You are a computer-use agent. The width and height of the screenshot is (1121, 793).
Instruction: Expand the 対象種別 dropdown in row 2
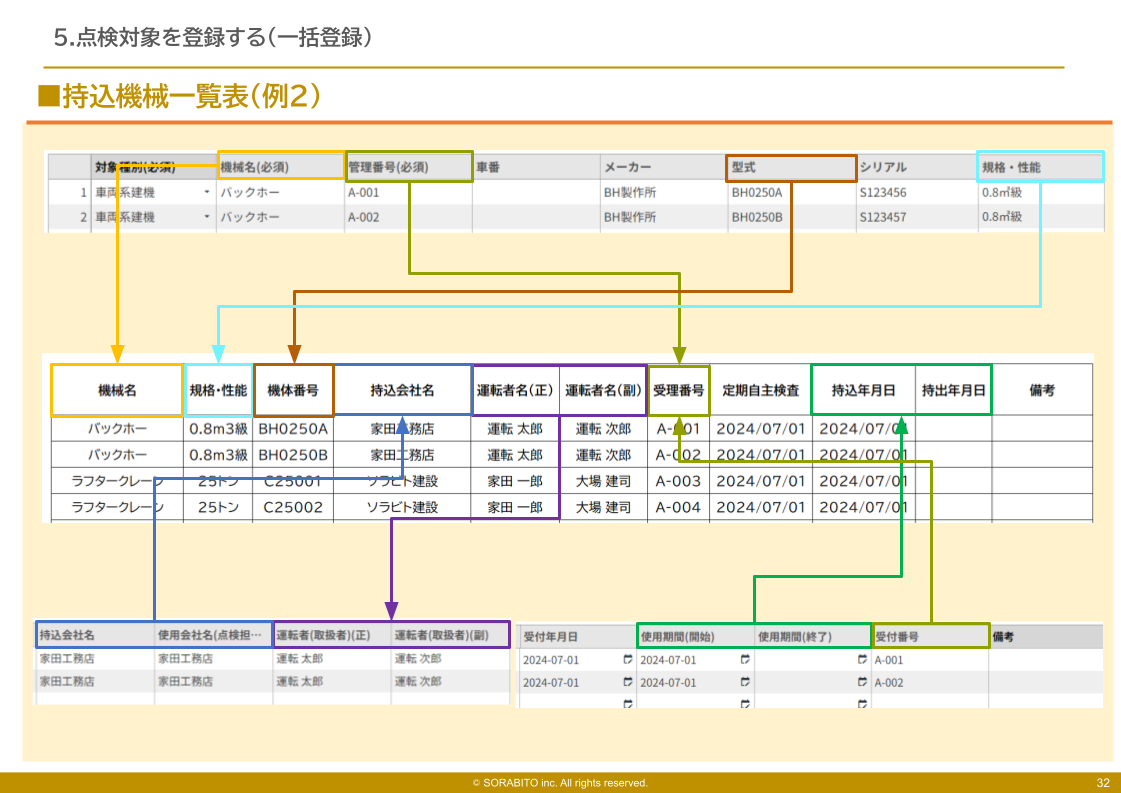[207, 217]
